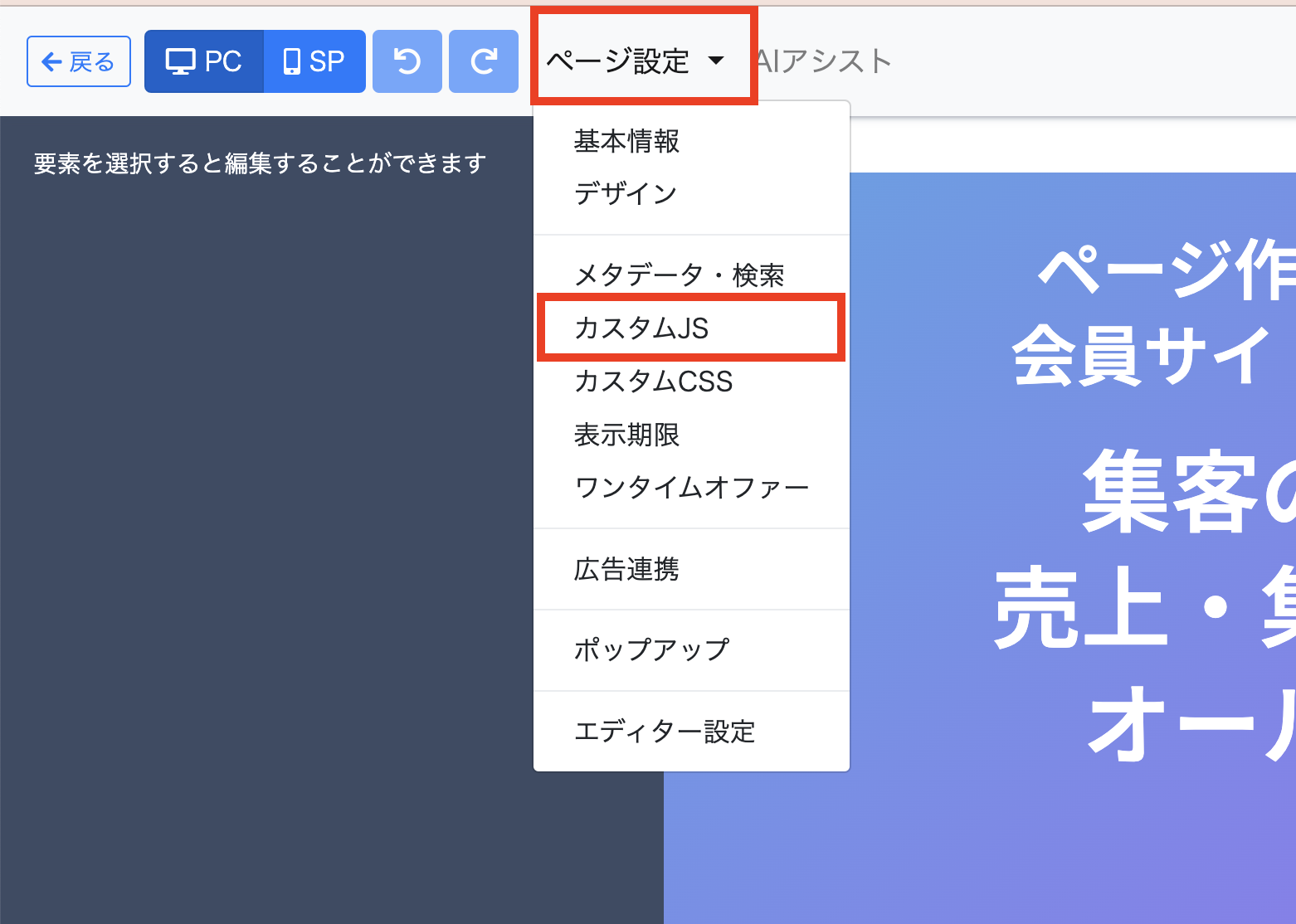Open 広告連携 settings
The width and height of the screenshot is (1296, 924).
pyautogui.click(x=626, y=569)
